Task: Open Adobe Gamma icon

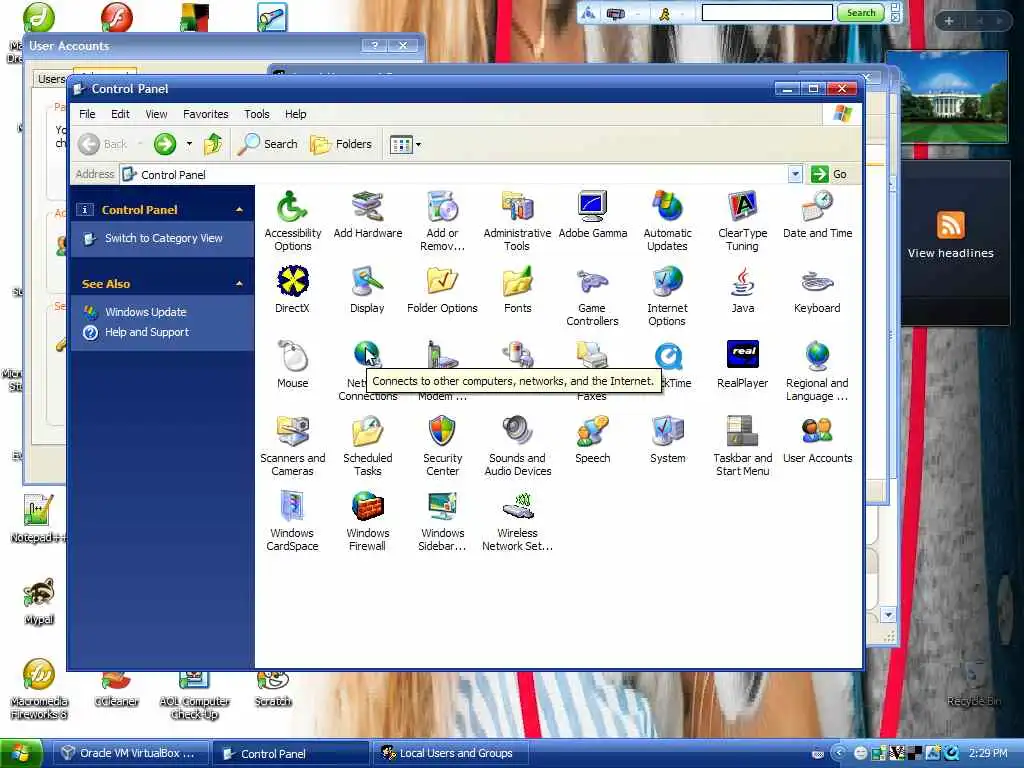Action: click(x=592, y=214)
